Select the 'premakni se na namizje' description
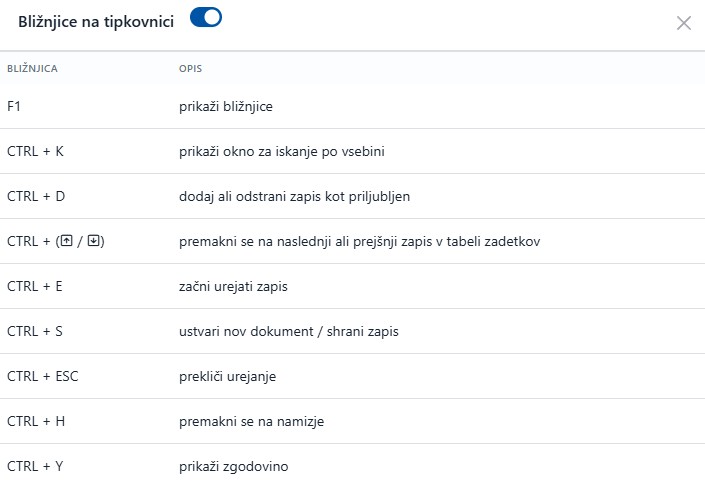This screenshot has height=484, width=705. click(251, 421)
